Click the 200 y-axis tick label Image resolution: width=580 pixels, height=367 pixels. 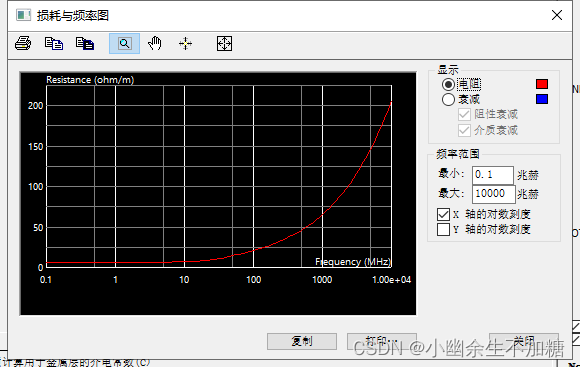pos(36,106)
